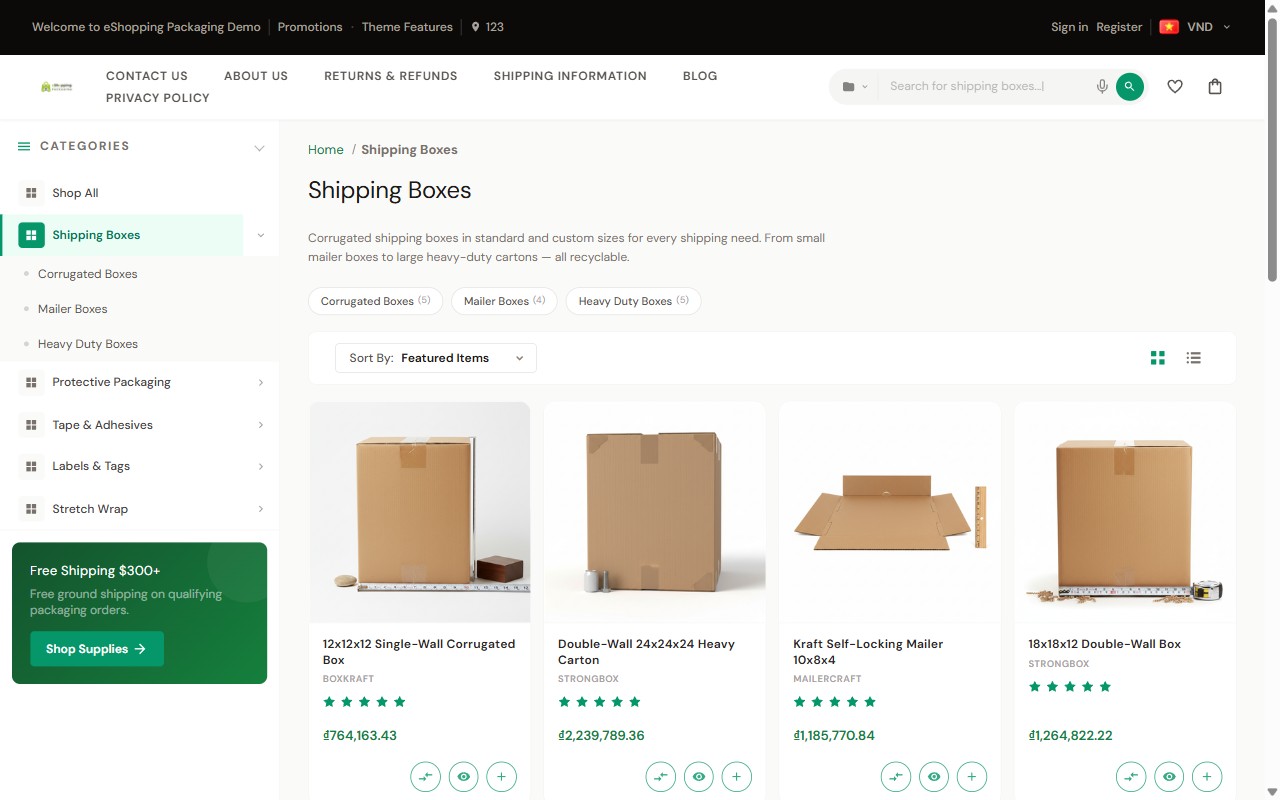Open the Kraft Self-Locking Mailer product image
Viewport: 1280px width, 800px height.
pyautogui.click(x=890, y=513)
